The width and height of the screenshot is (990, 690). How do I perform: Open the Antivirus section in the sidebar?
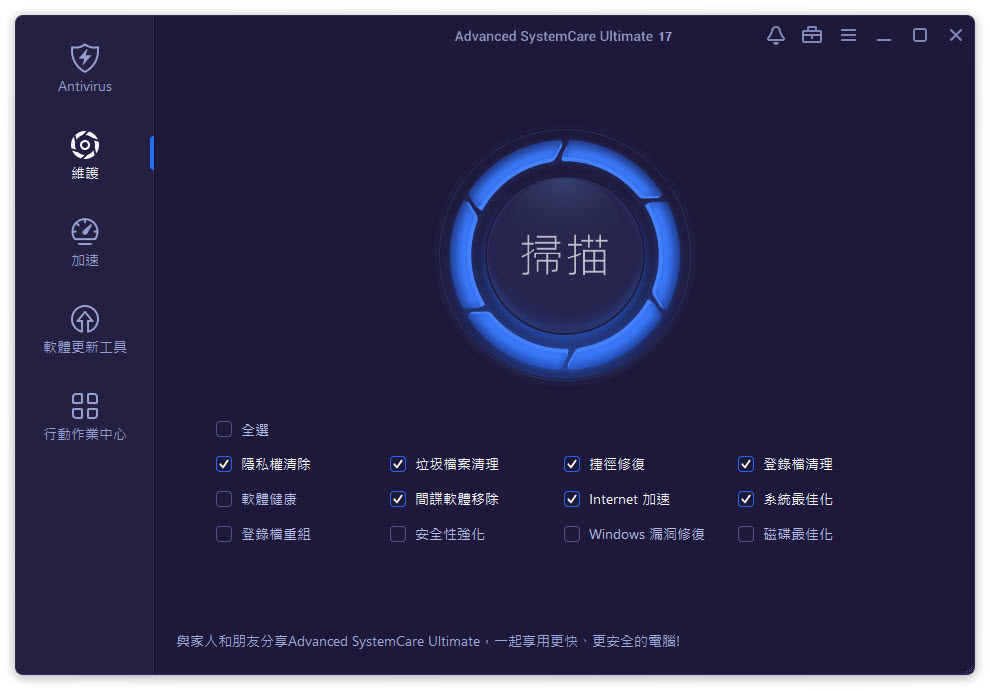(85, 66)
